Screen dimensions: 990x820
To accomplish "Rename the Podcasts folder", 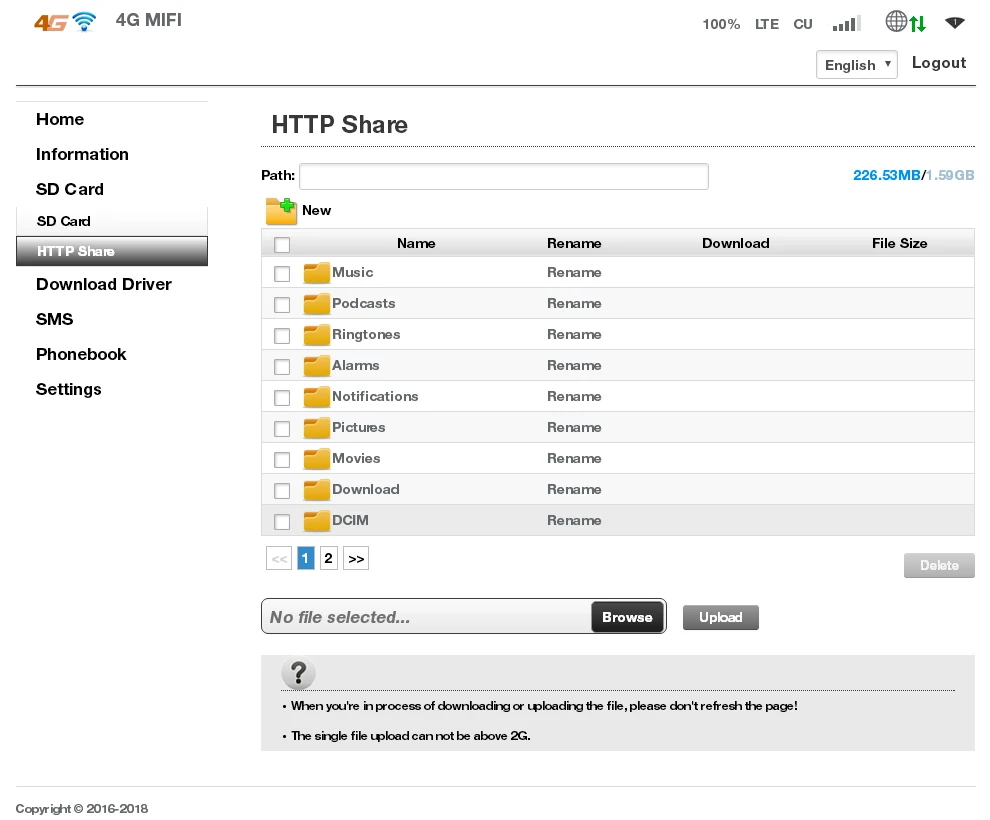I will coord(574,304).
